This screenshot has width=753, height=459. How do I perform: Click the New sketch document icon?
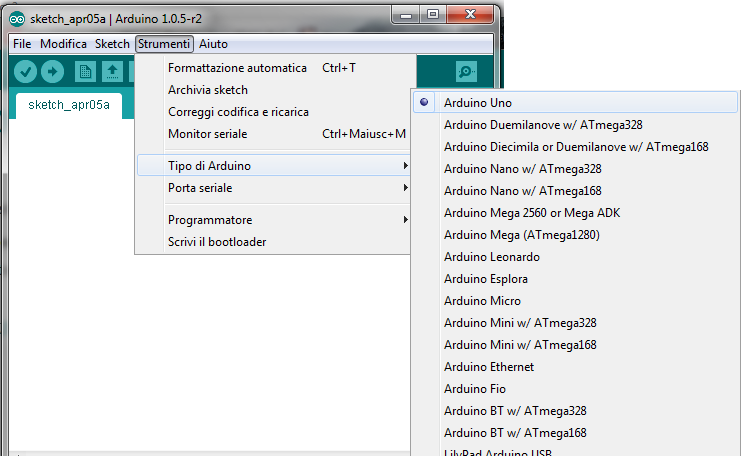(85, 72)
